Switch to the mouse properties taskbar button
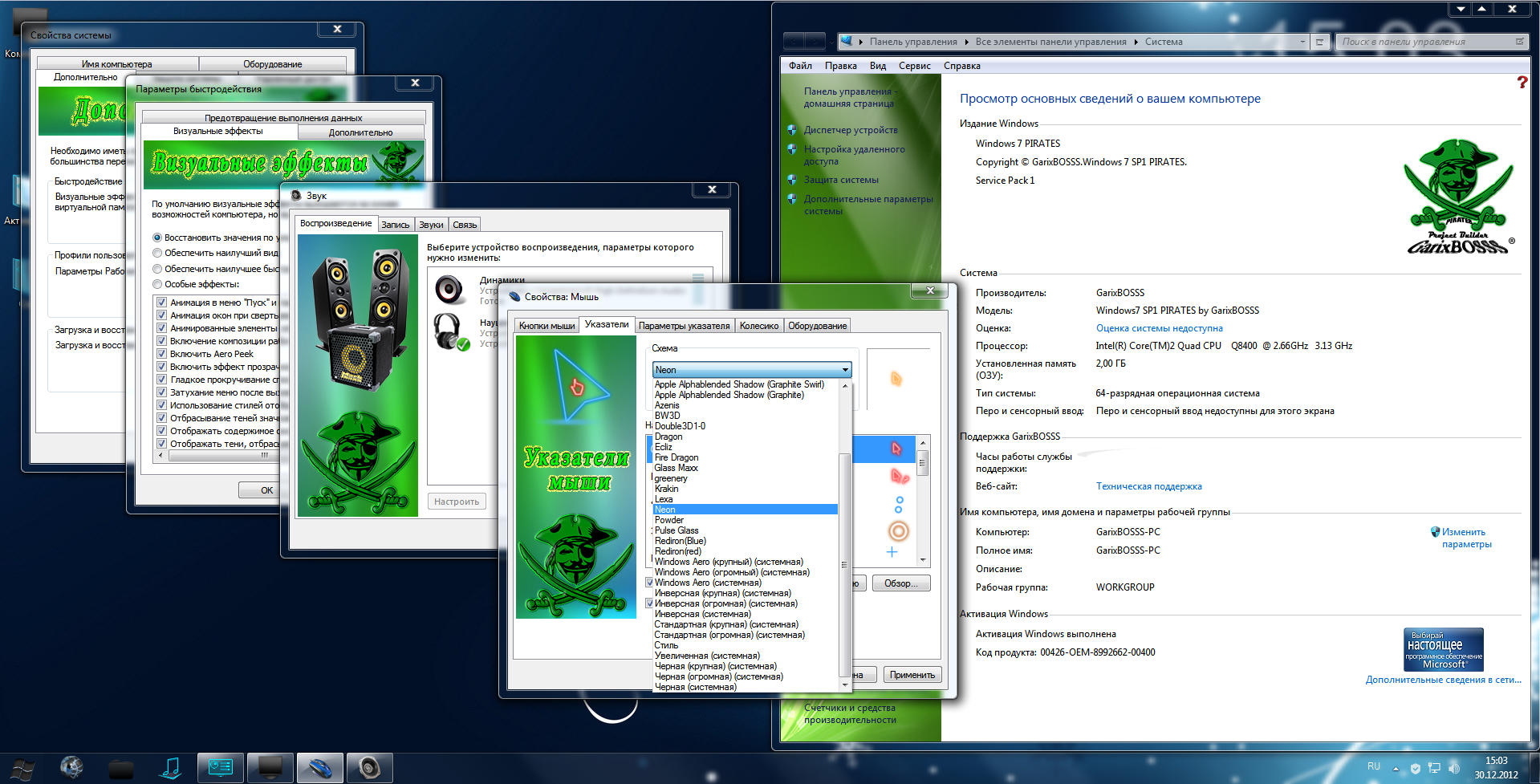The image size is (1540, 784). 319,768
